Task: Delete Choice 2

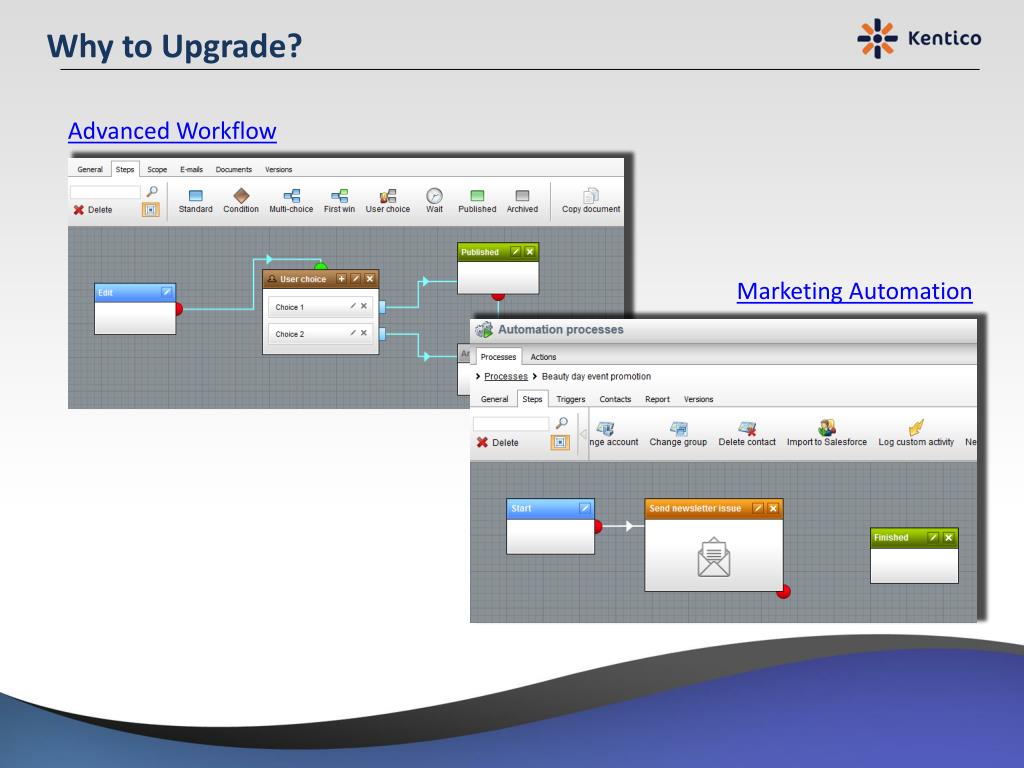Action: [364, 332]
